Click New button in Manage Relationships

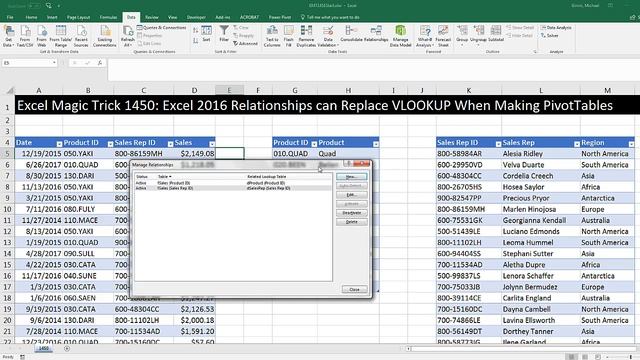coord(351,177)
